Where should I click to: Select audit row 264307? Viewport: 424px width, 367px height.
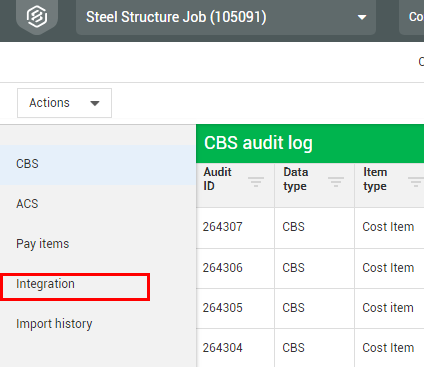pos(310,227)
